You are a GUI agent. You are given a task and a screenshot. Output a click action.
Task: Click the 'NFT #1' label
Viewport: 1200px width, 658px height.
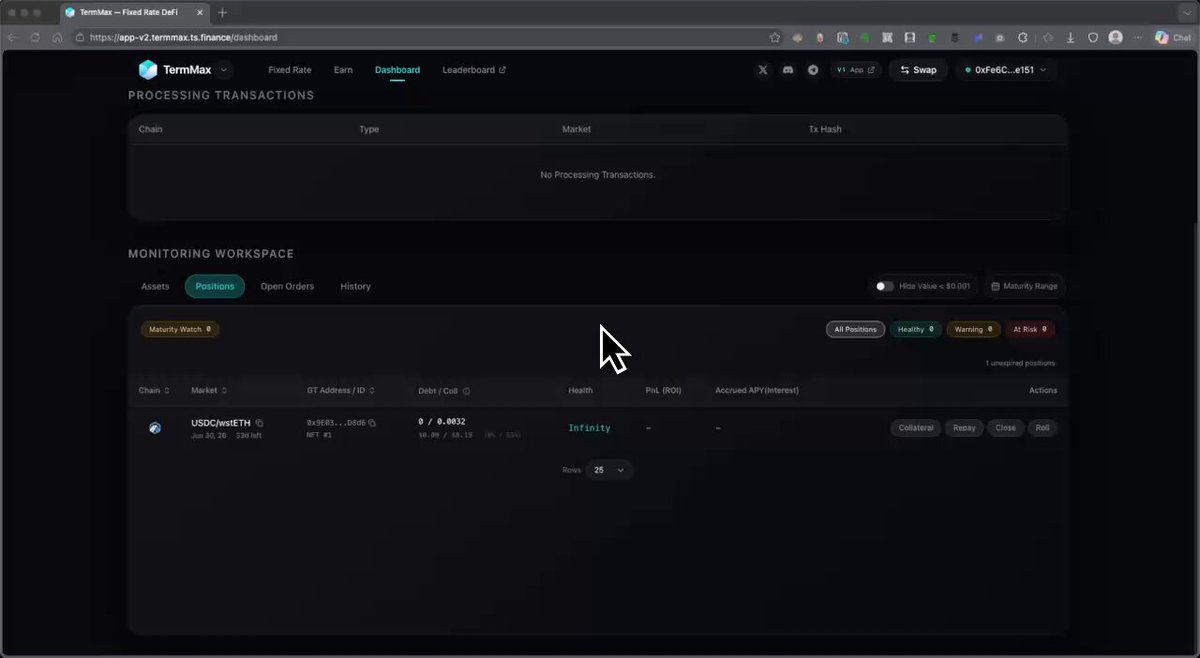tap(318, 435)
